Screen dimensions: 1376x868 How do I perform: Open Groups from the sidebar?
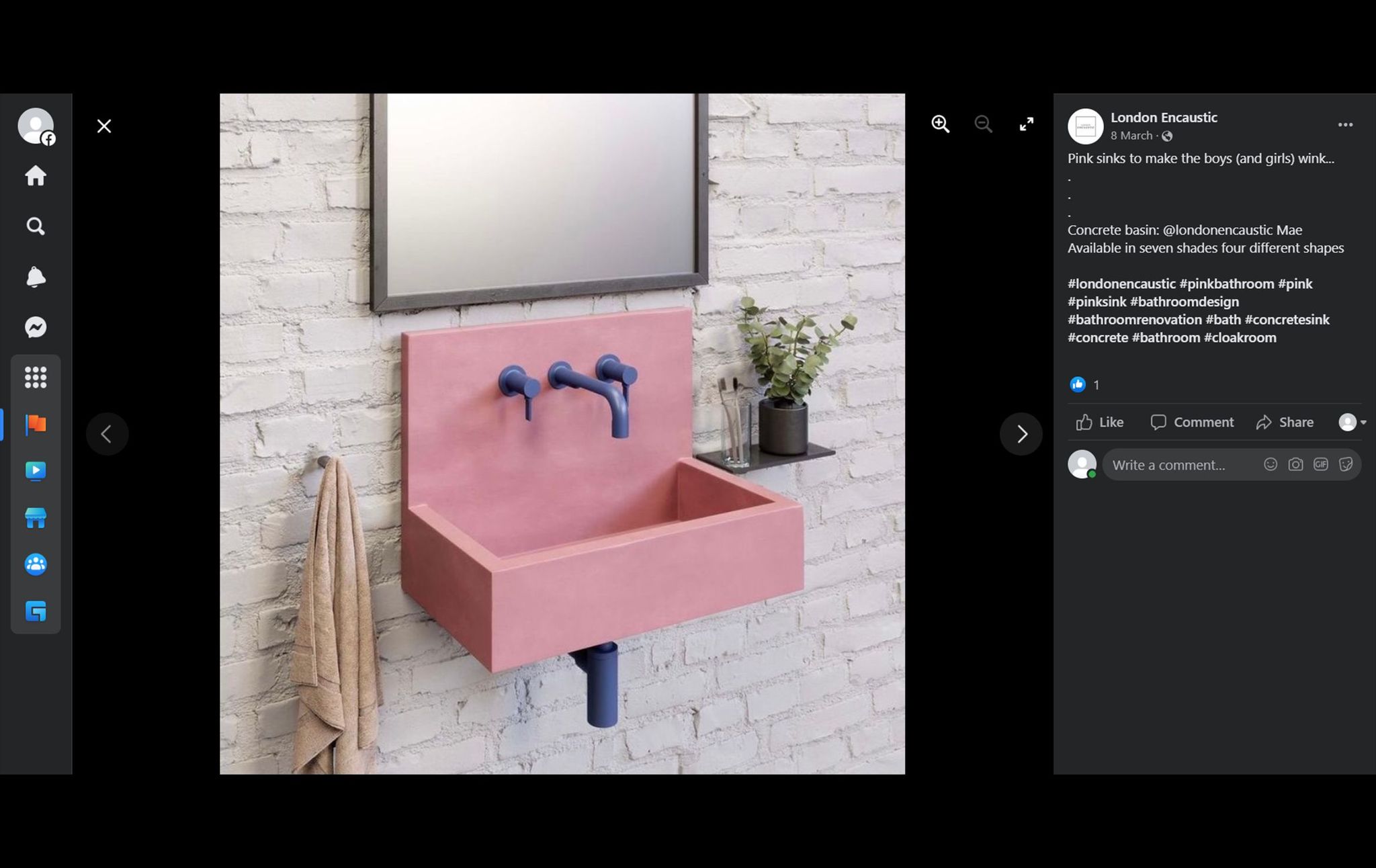coord(36,564)
